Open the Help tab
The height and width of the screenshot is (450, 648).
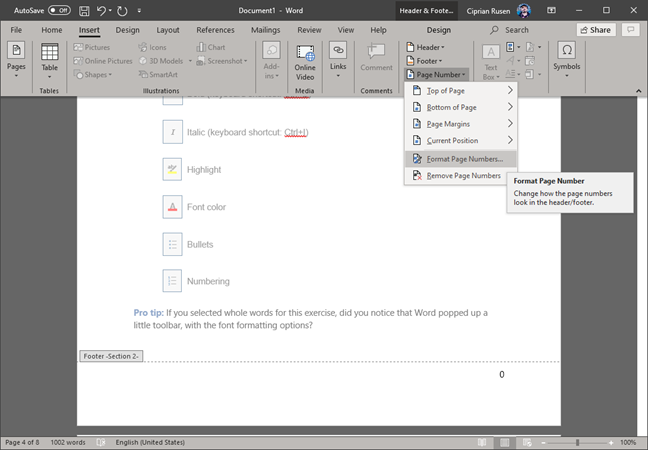pyautogui.click(x=378, y=30)
